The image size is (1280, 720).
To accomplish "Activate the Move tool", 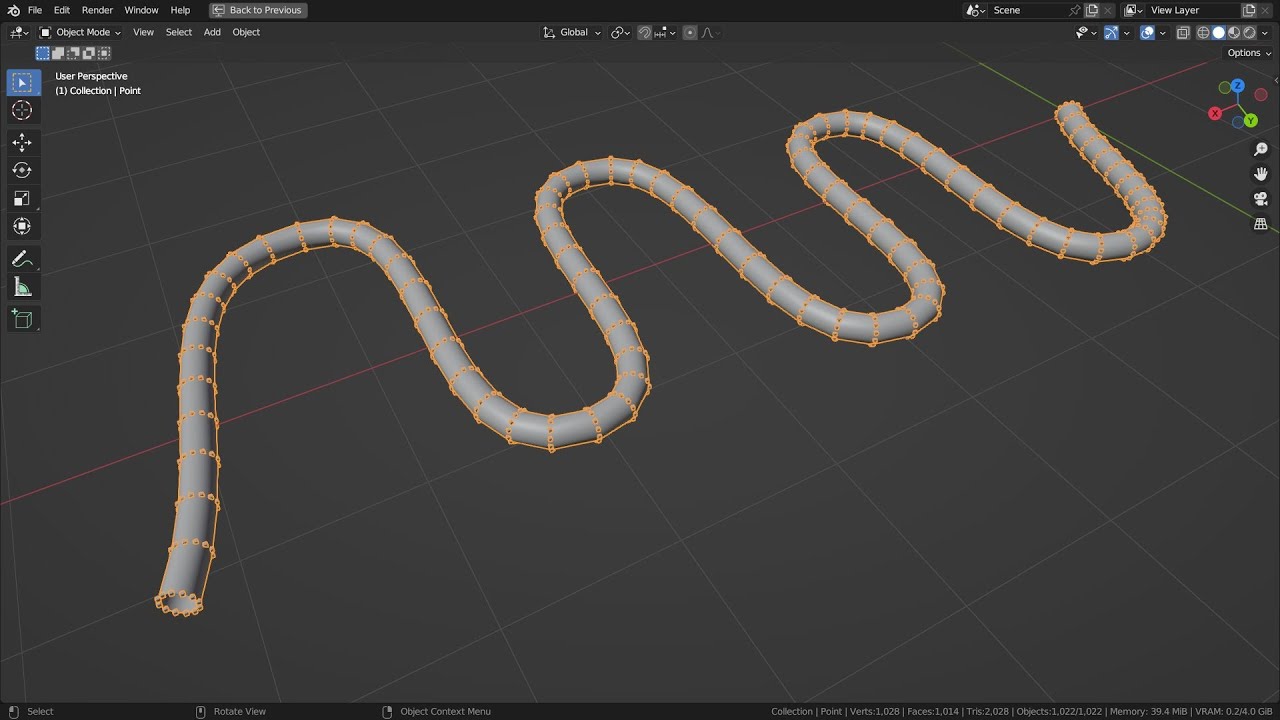I will [x=22, y=142].
